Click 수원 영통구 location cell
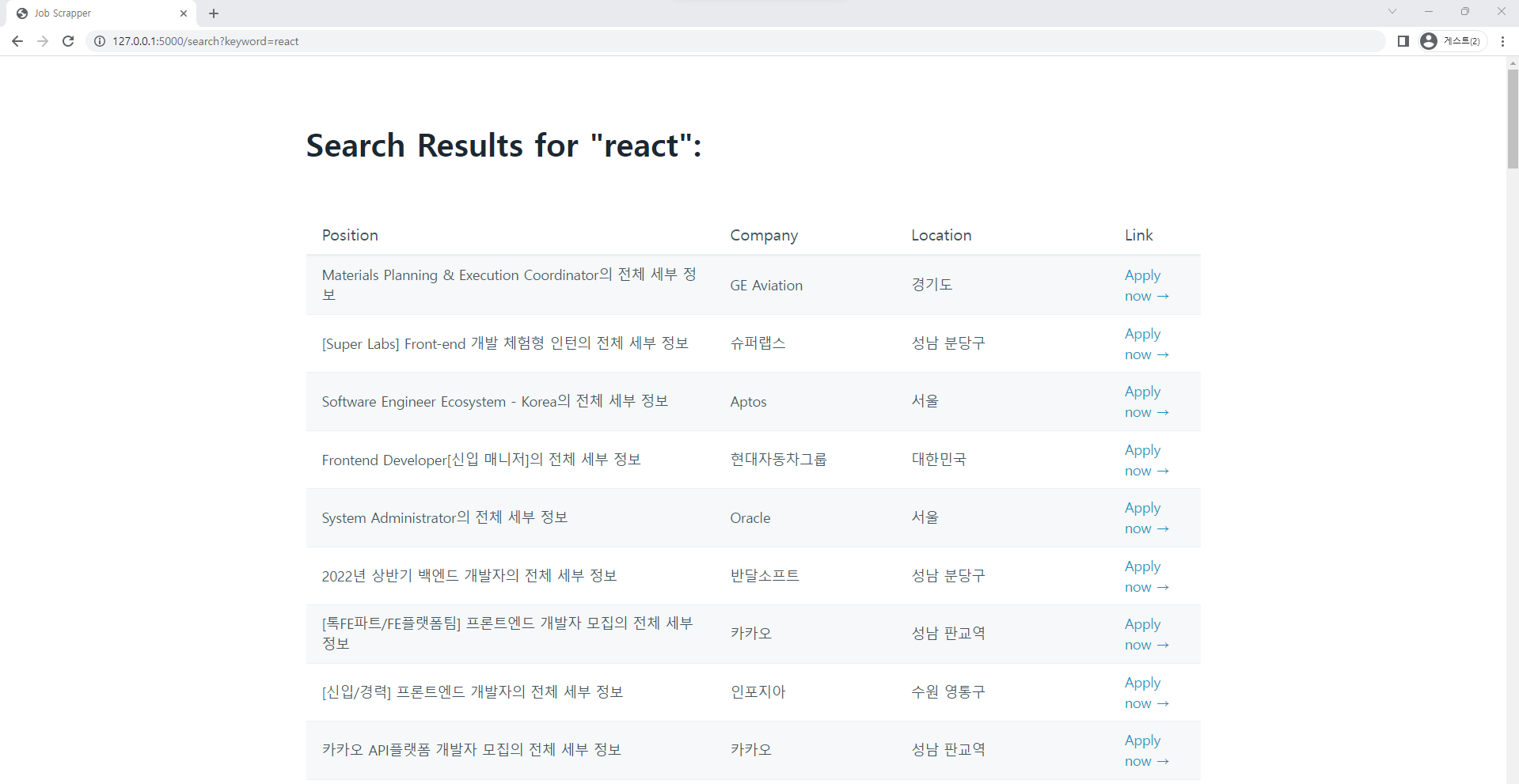Image resolution: width=1519 pixels, height=784 pixels. click(x=948, y=692)
